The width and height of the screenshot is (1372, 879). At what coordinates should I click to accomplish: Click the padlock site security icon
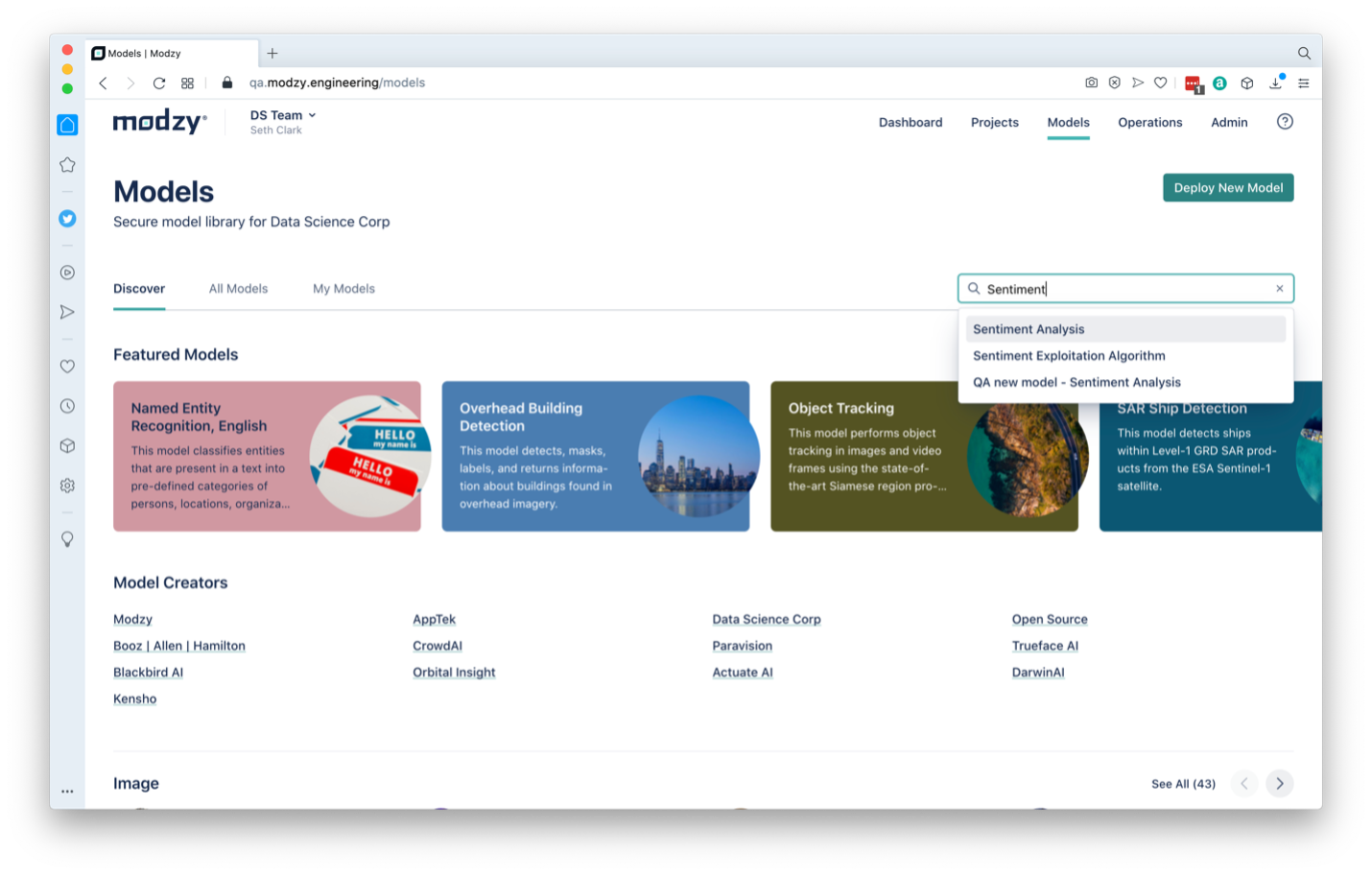[227, 83]
